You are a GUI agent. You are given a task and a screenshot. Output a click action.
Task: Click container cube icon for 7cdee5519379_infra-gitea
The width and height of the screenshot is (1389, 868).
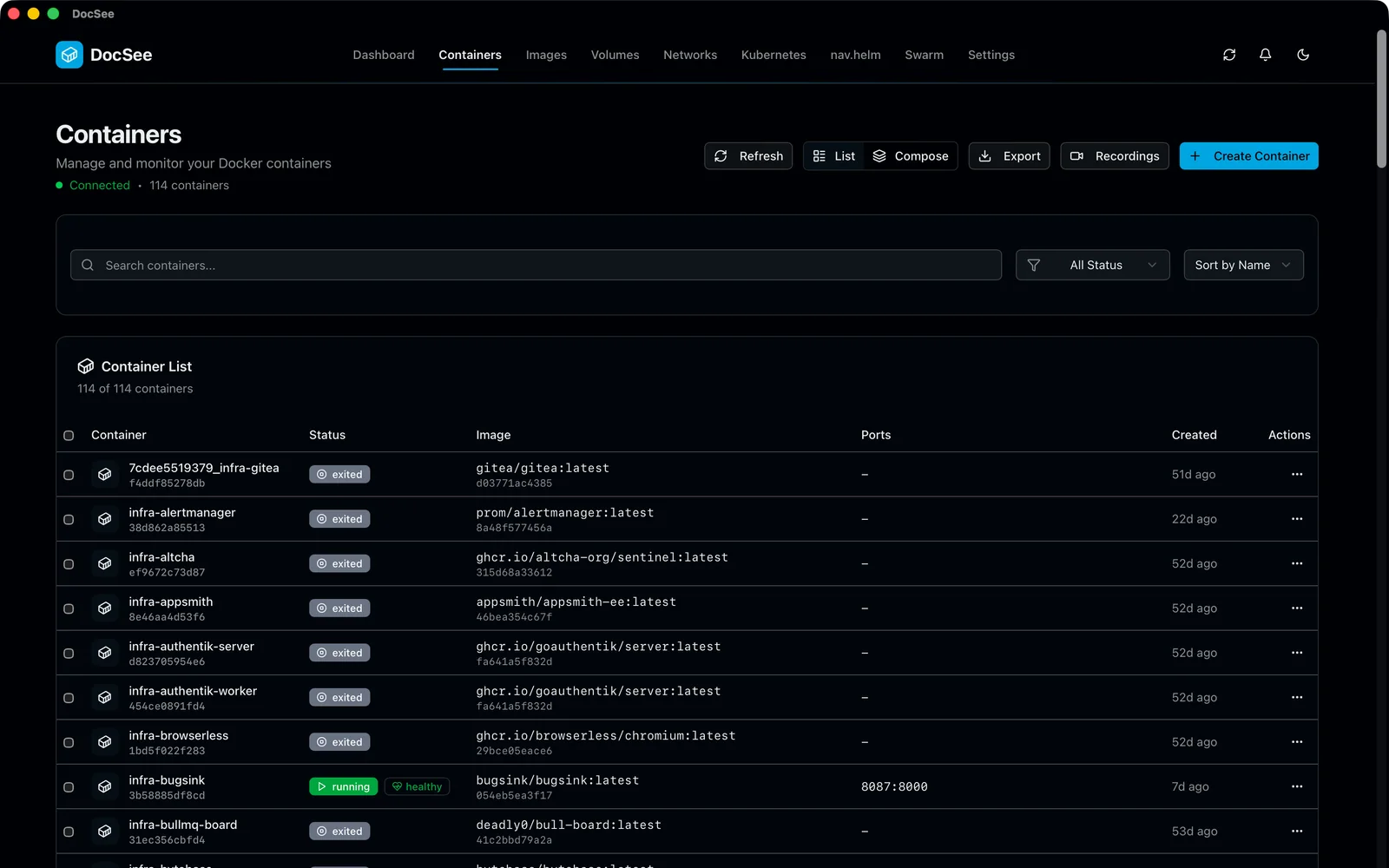tap(105, 475)
